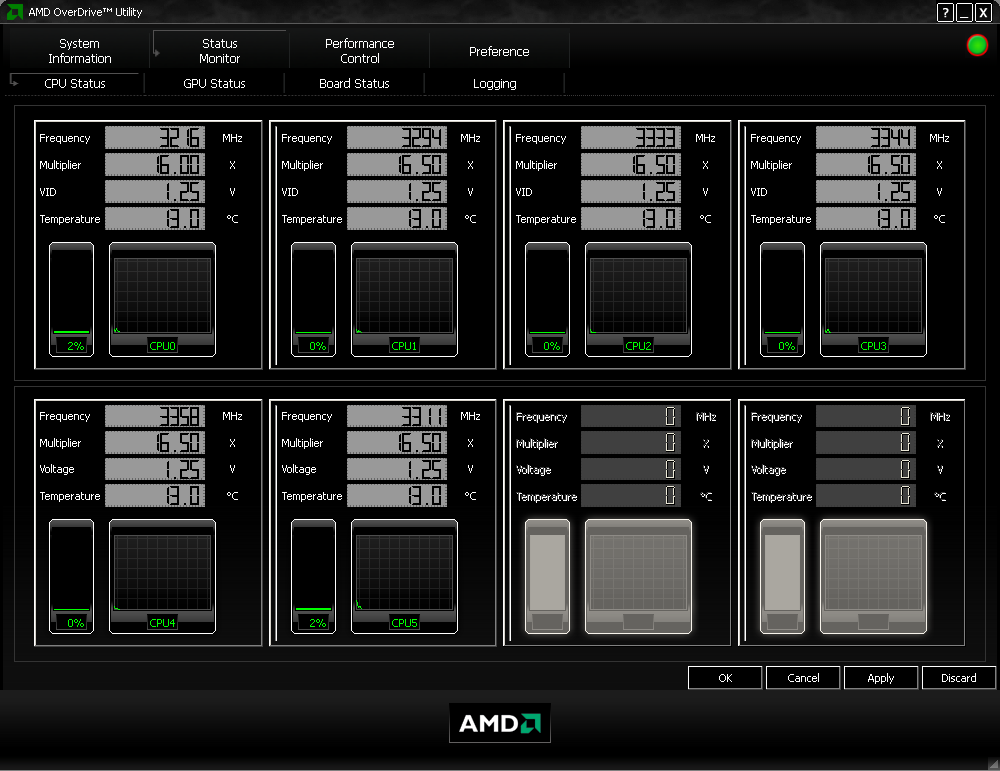Click the green status indicator light

(x=977, y=45)
